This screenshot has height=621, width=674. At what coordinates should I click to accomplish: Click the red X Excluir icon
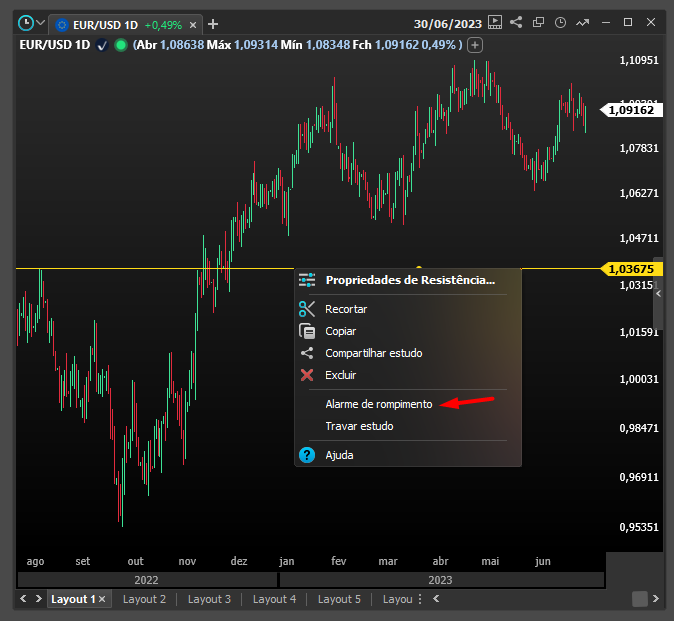[x=307, y=375]
